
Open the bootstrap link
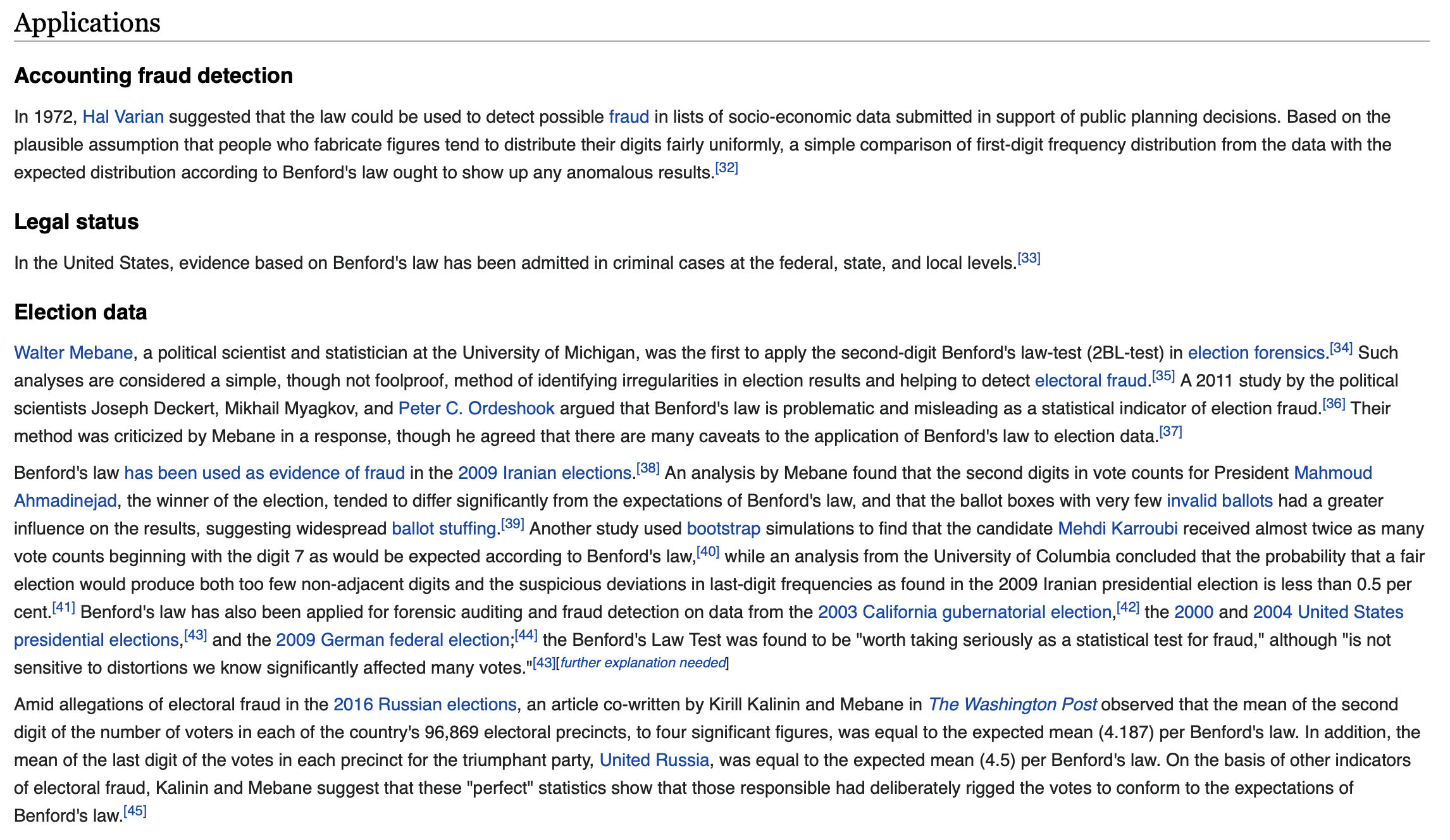click(x=724, y=529)
